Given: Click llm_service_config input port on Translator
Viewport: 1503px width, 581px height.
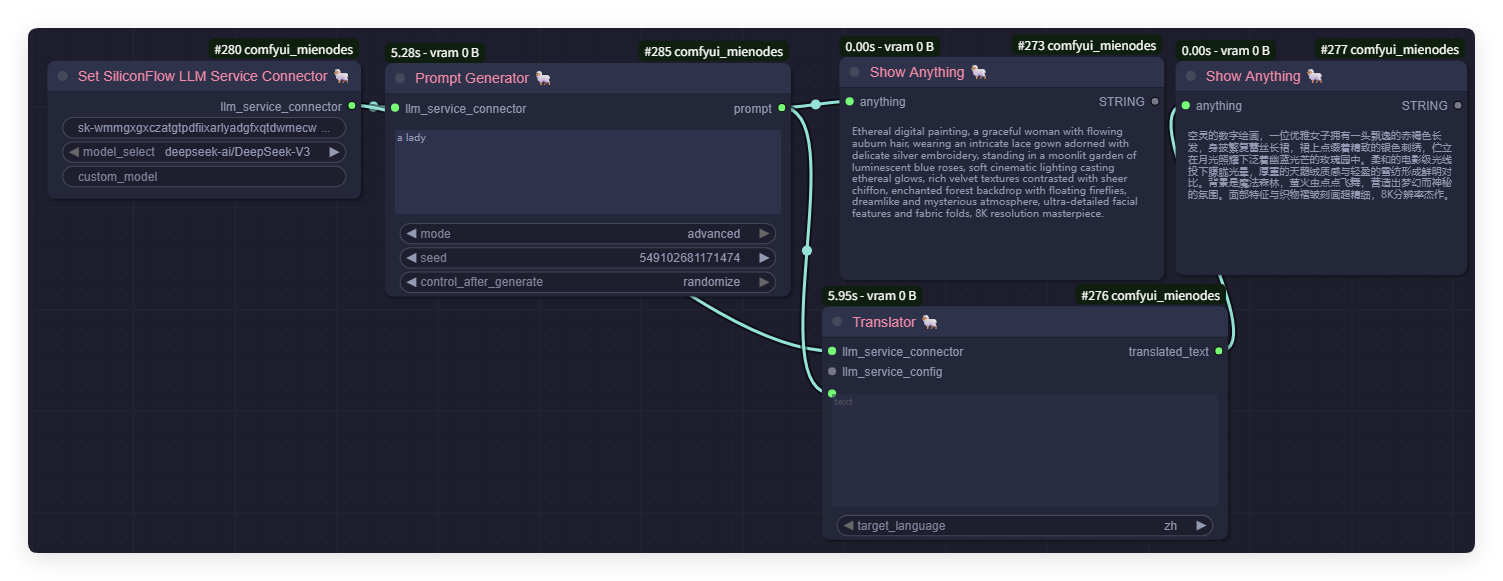Looking at the screenshot, I should [x=832, y=371].
